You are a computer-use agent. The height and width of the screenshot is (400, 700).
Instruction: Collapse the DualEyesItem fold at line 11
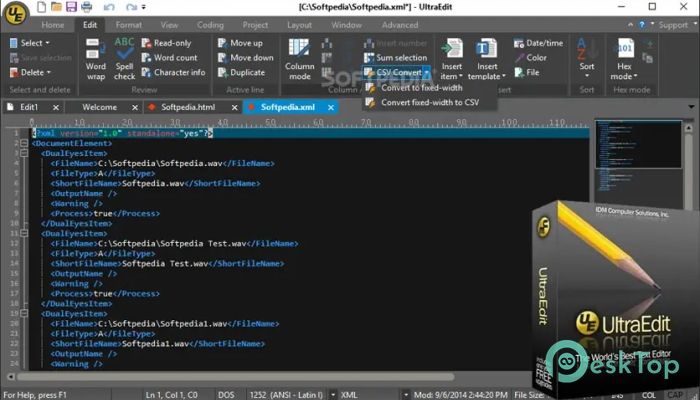coord(24,233)
